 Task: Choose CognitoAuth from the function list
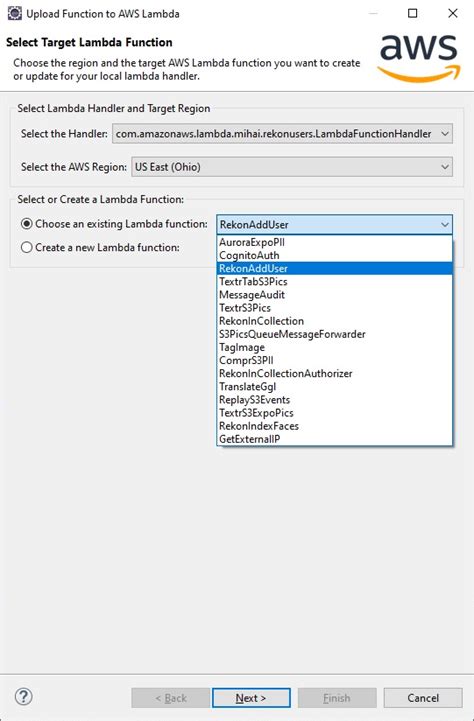click(x=335, y=255)
